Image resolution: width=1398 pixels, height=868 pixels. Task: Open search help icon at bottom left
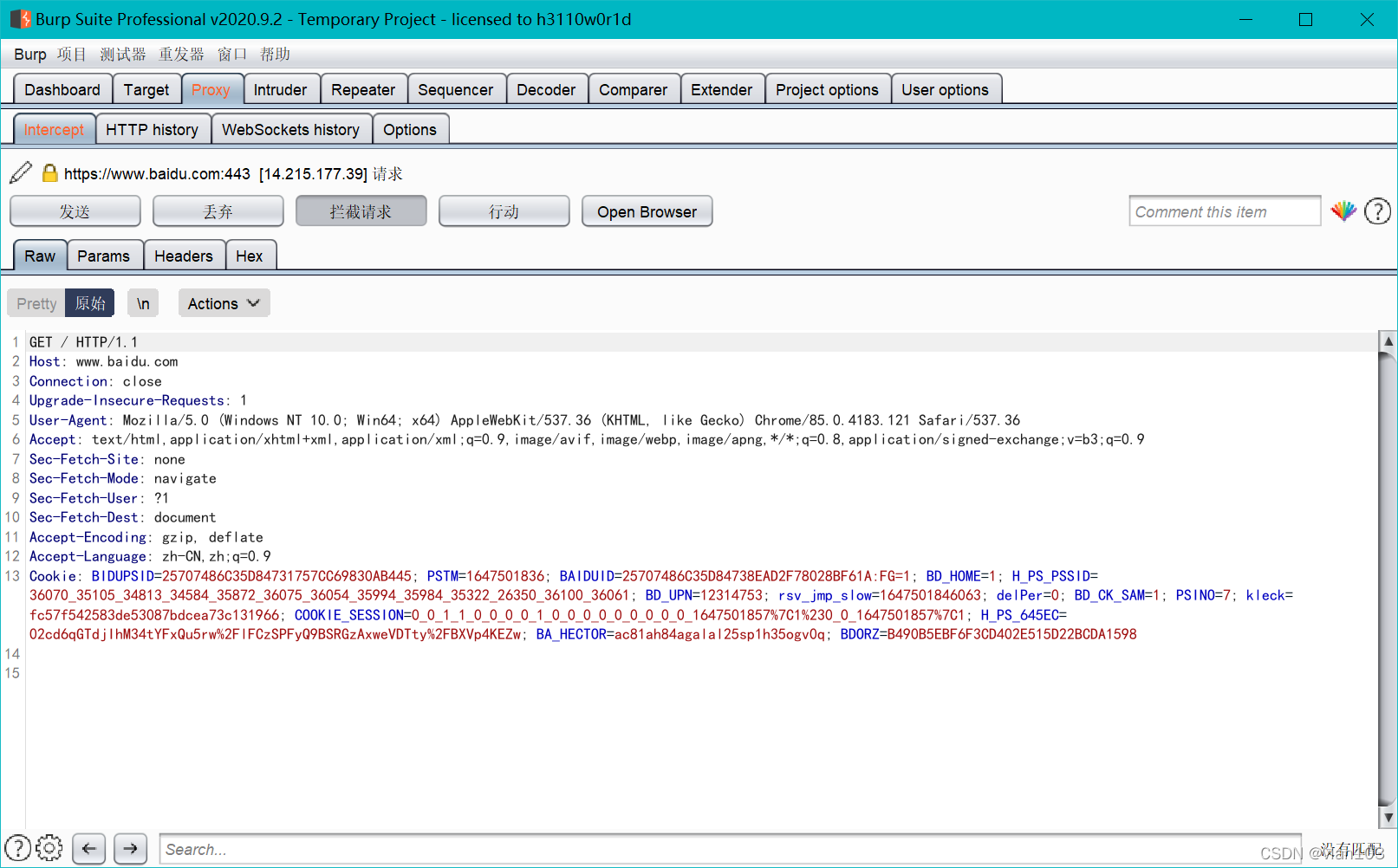17,848
